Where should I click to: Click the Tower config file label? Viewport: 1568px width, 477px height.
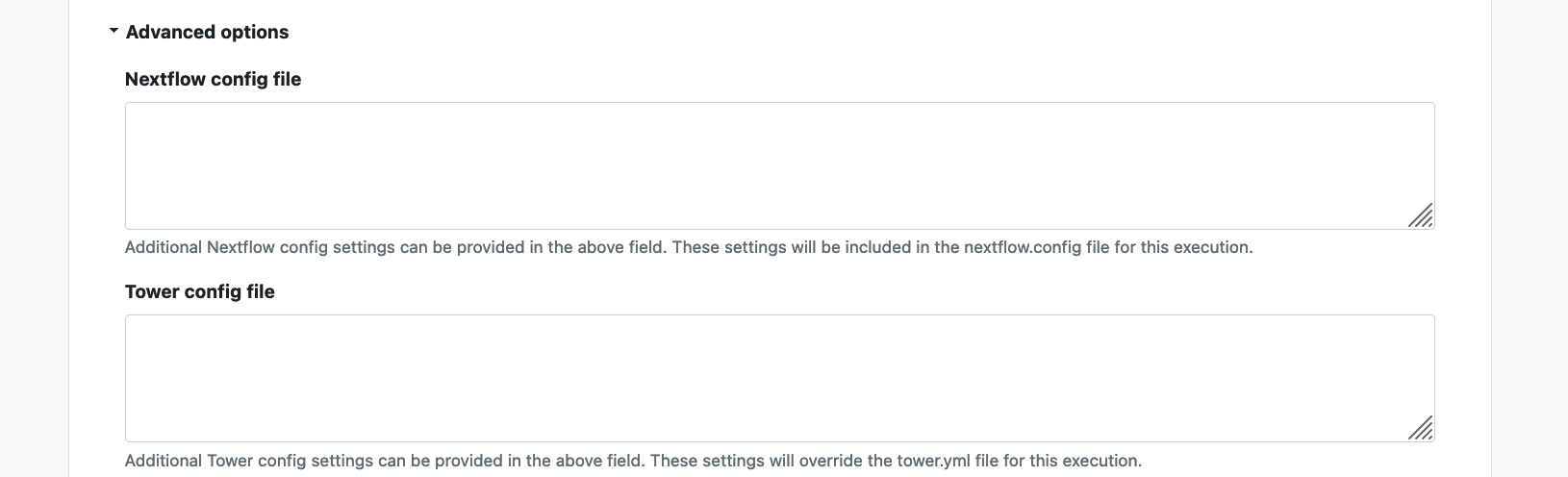(x=199, y=291)
